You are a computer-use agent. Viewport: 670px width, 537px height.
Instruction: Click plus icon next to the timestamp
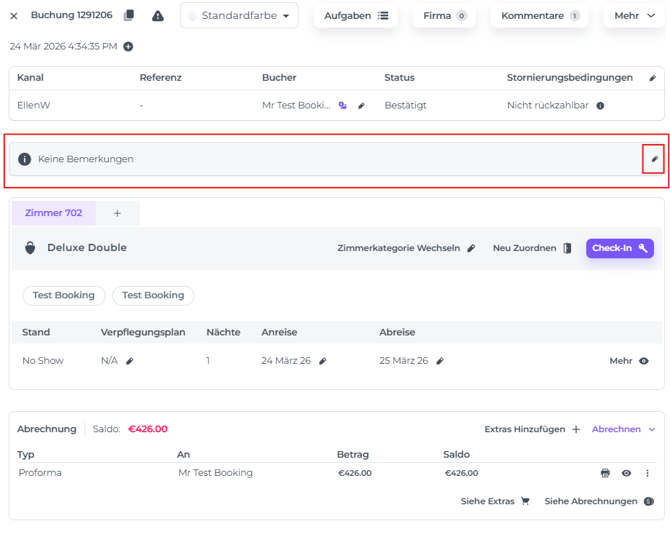(x=128, y=47)
